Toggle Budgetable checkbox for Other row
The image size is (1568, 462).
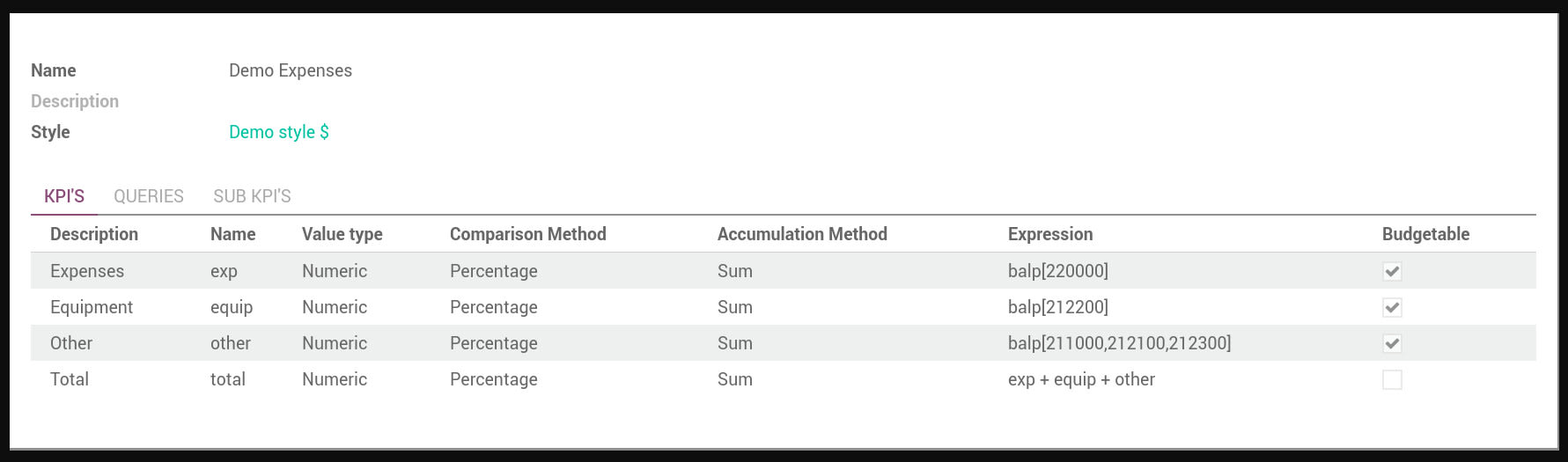point(1391,343)
